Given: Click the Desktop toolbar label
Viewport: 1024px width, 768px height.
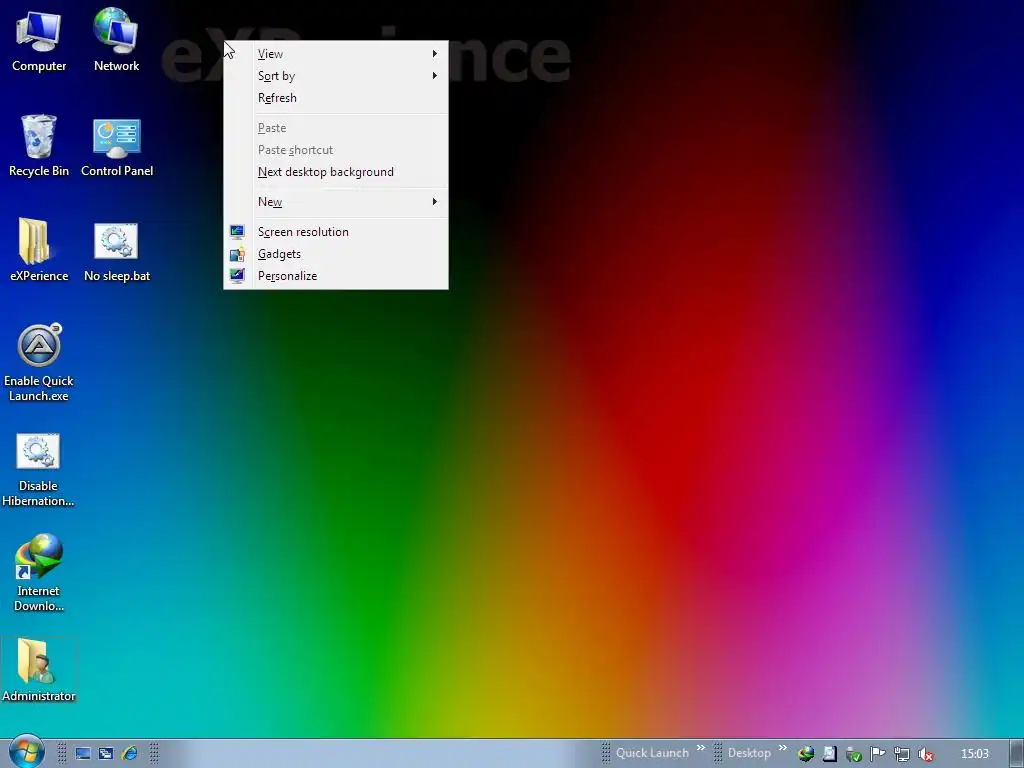Looking at the screenshot, I should 749,753.
